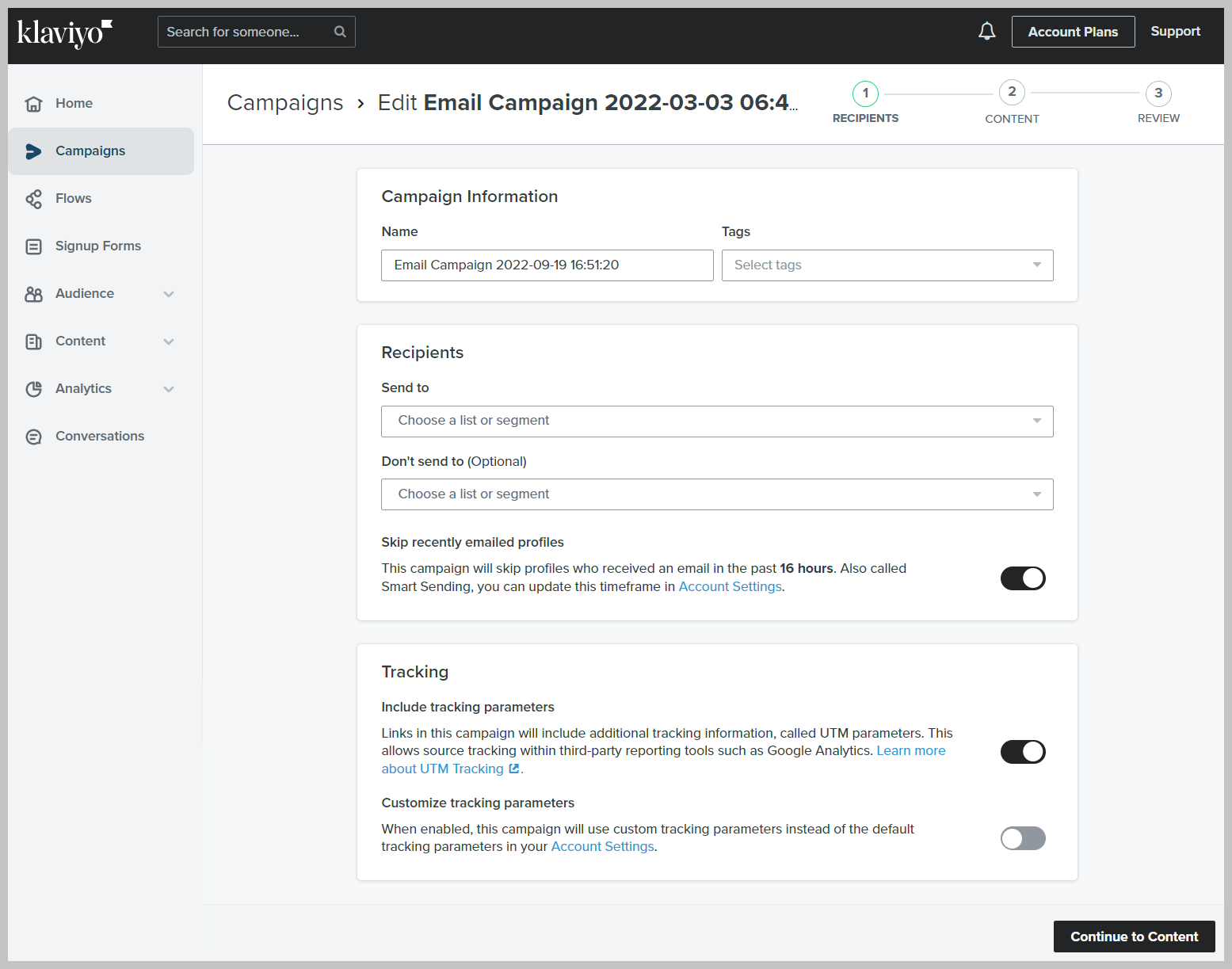Open the Support link
The image size is (1232, 969).
[1175, 32]
